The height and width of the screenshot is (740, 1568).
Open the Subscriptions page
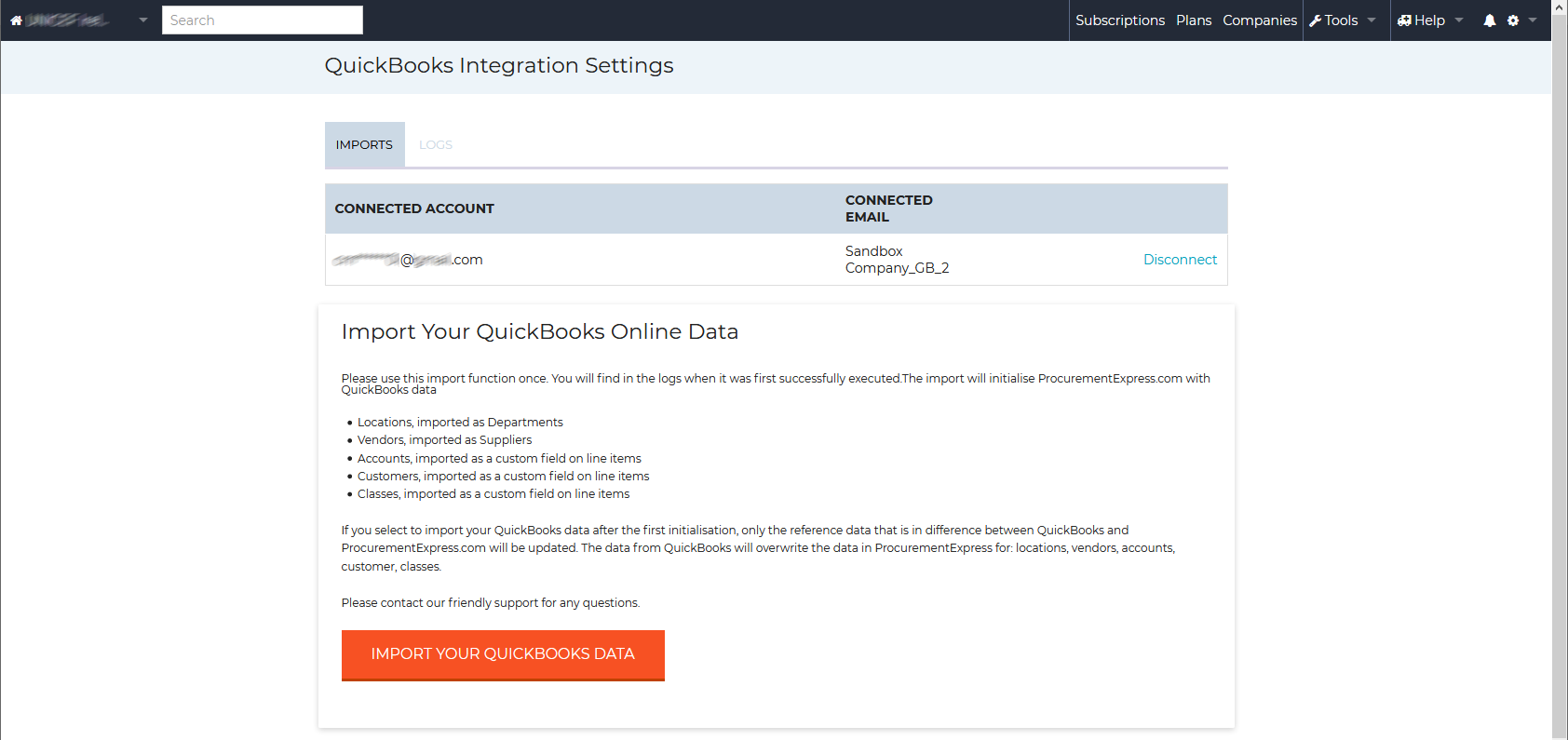[1120, 20]
